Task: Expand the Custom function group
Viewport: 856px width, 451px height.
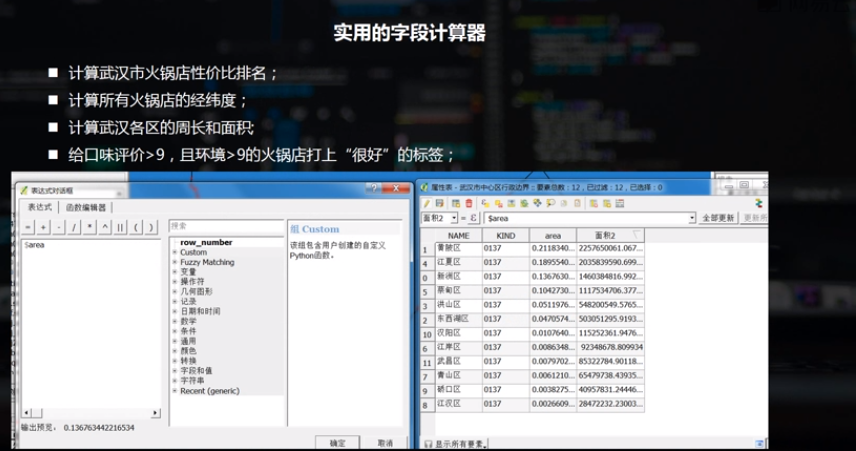Action: 175,252
